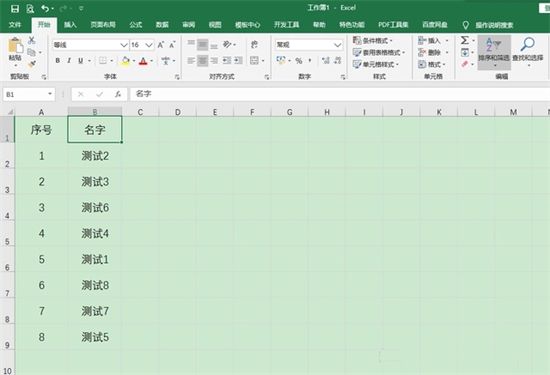
Task: Toggle center horizontal alignment
Action: (202, 61)
